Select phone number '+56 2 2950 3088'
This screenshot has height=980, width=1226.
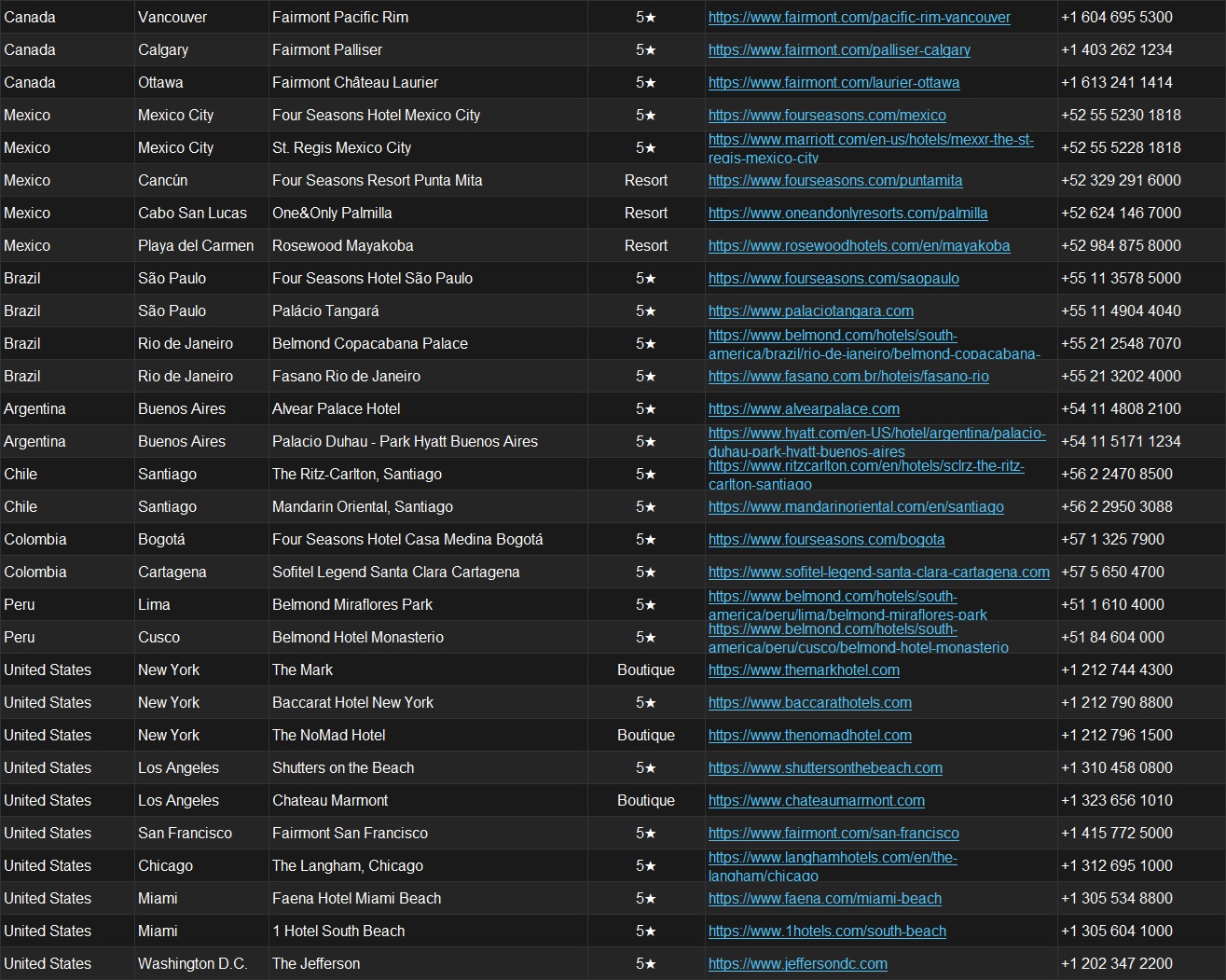coord(1117,506)
